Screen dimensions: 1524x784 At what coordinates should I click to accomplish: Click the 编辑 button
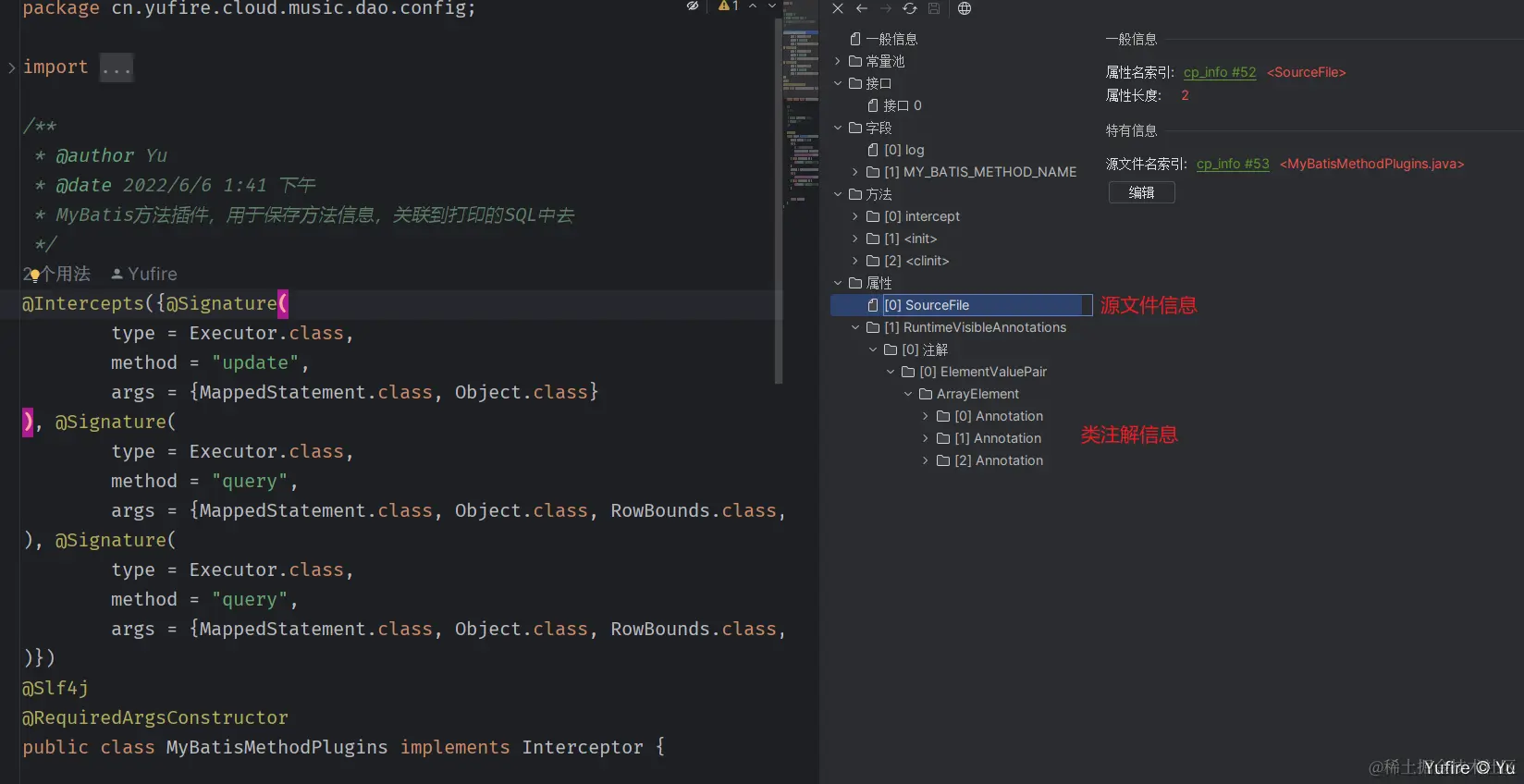pyautogui.click(x=1141, y=192)
